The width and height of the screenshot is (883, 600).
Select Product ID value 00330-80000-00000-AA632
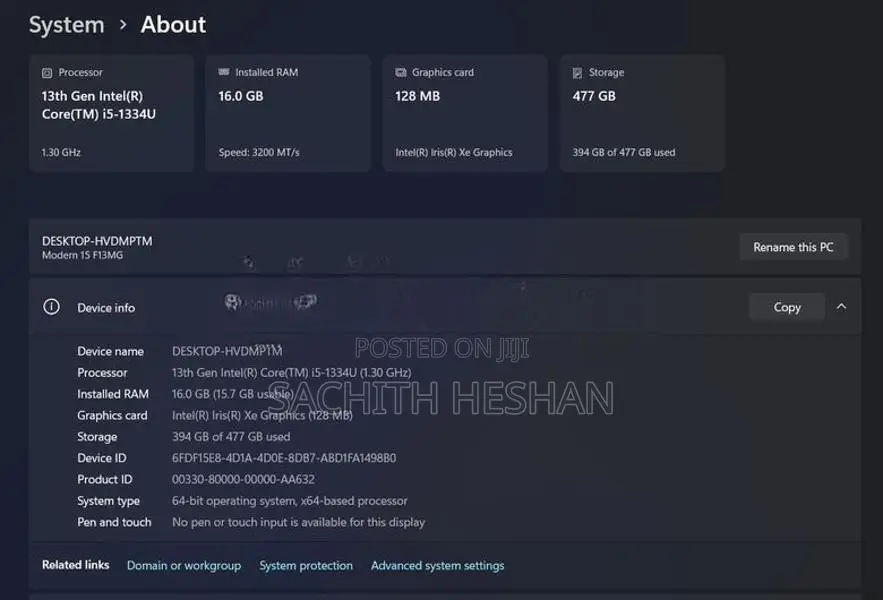click(x=243, y=479)
